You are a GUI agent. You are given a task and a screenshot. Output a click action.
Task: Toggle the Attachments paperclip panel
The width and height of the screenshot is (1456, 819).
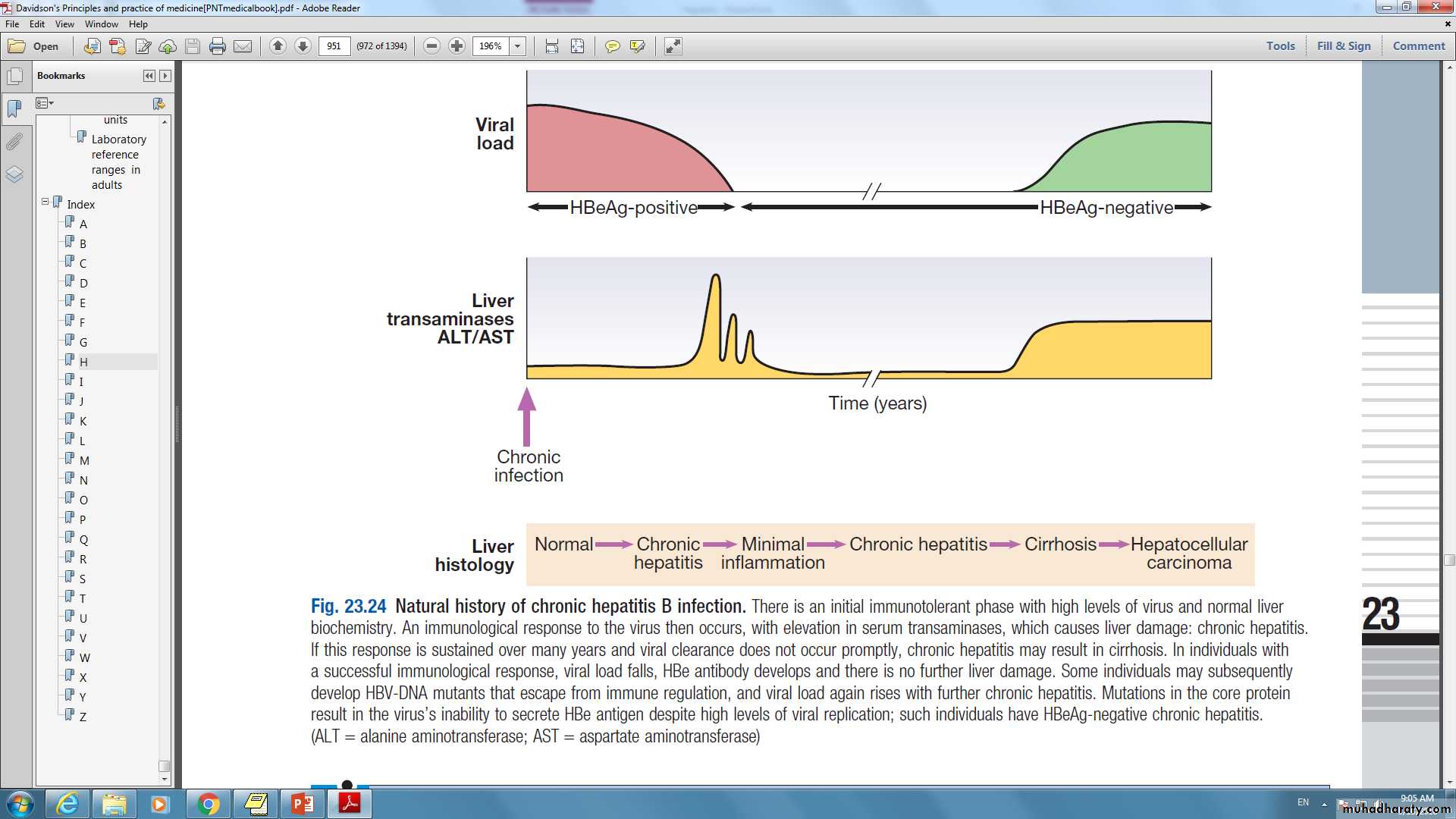coord(14,142)
